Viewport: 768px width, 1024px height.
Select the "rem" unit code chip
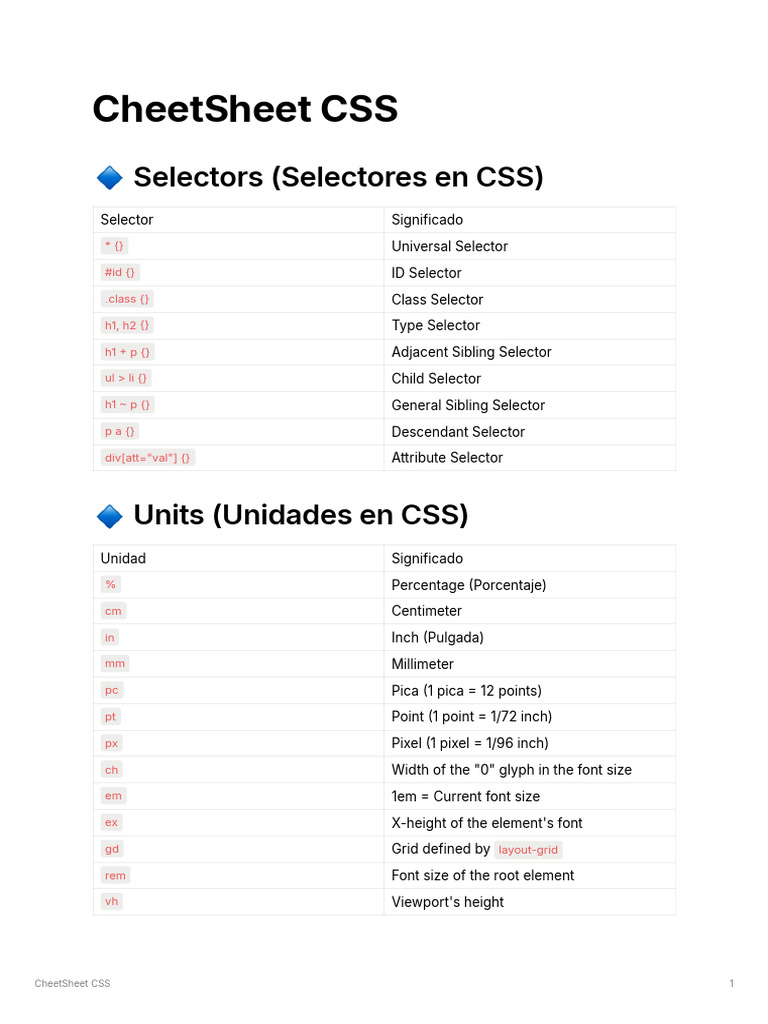tap(115, 875)
